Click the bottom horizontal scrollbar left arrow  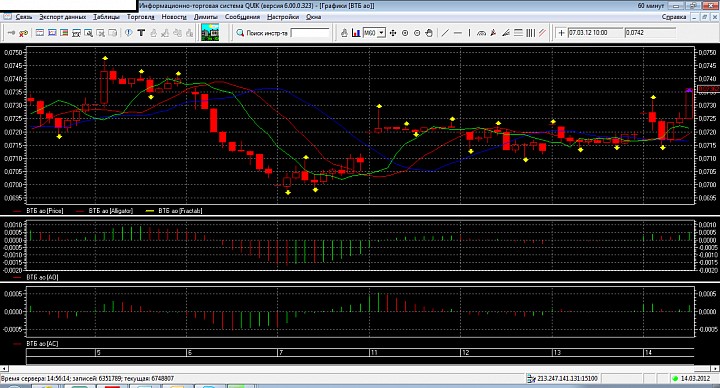point(4,368)
